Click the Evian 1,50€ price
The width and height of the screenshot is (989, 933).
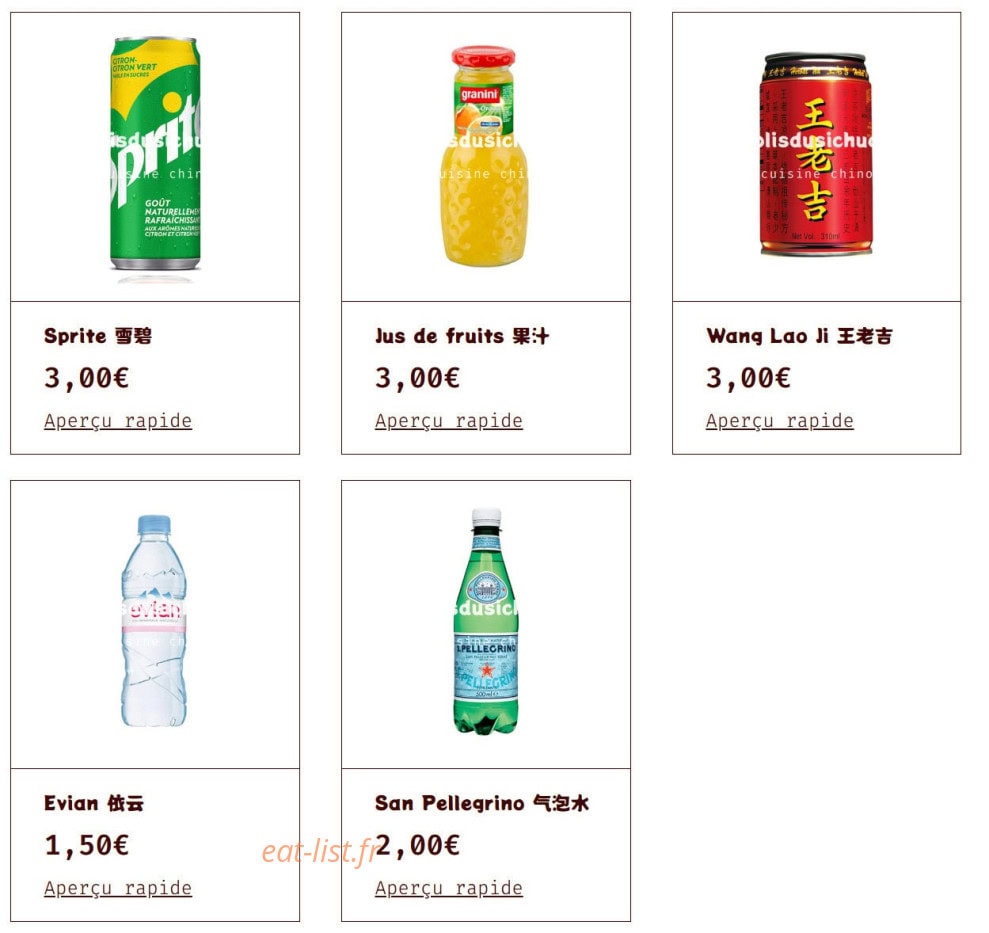86,846
